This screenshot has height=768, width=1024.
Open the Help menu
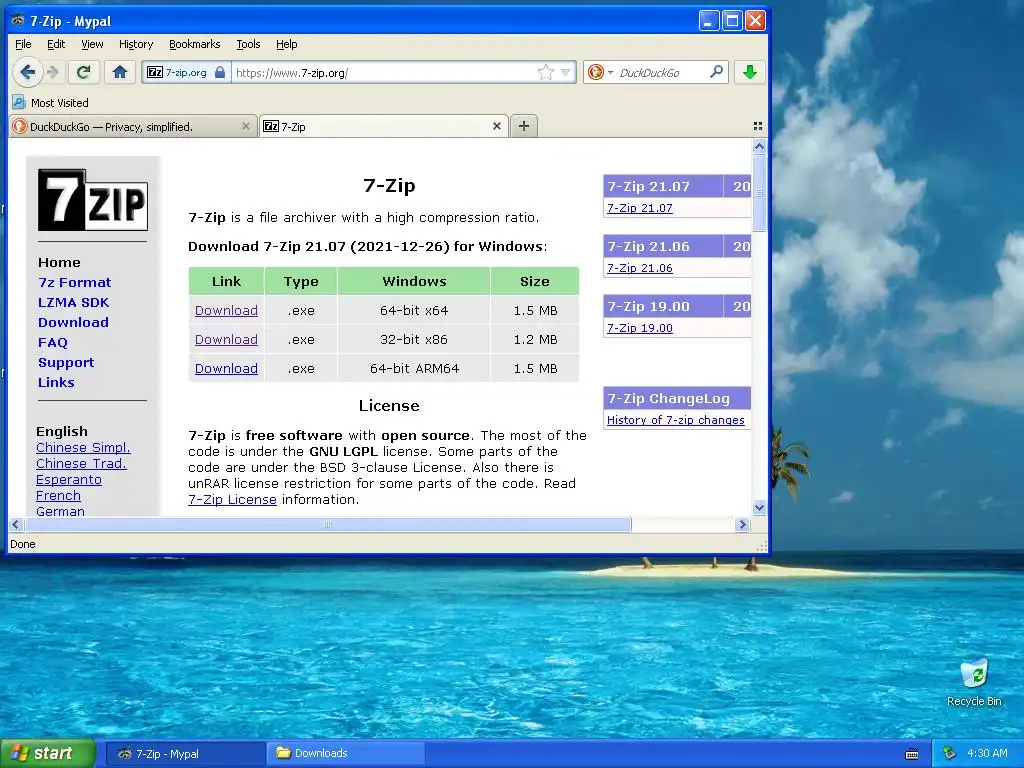pos(287,44)
